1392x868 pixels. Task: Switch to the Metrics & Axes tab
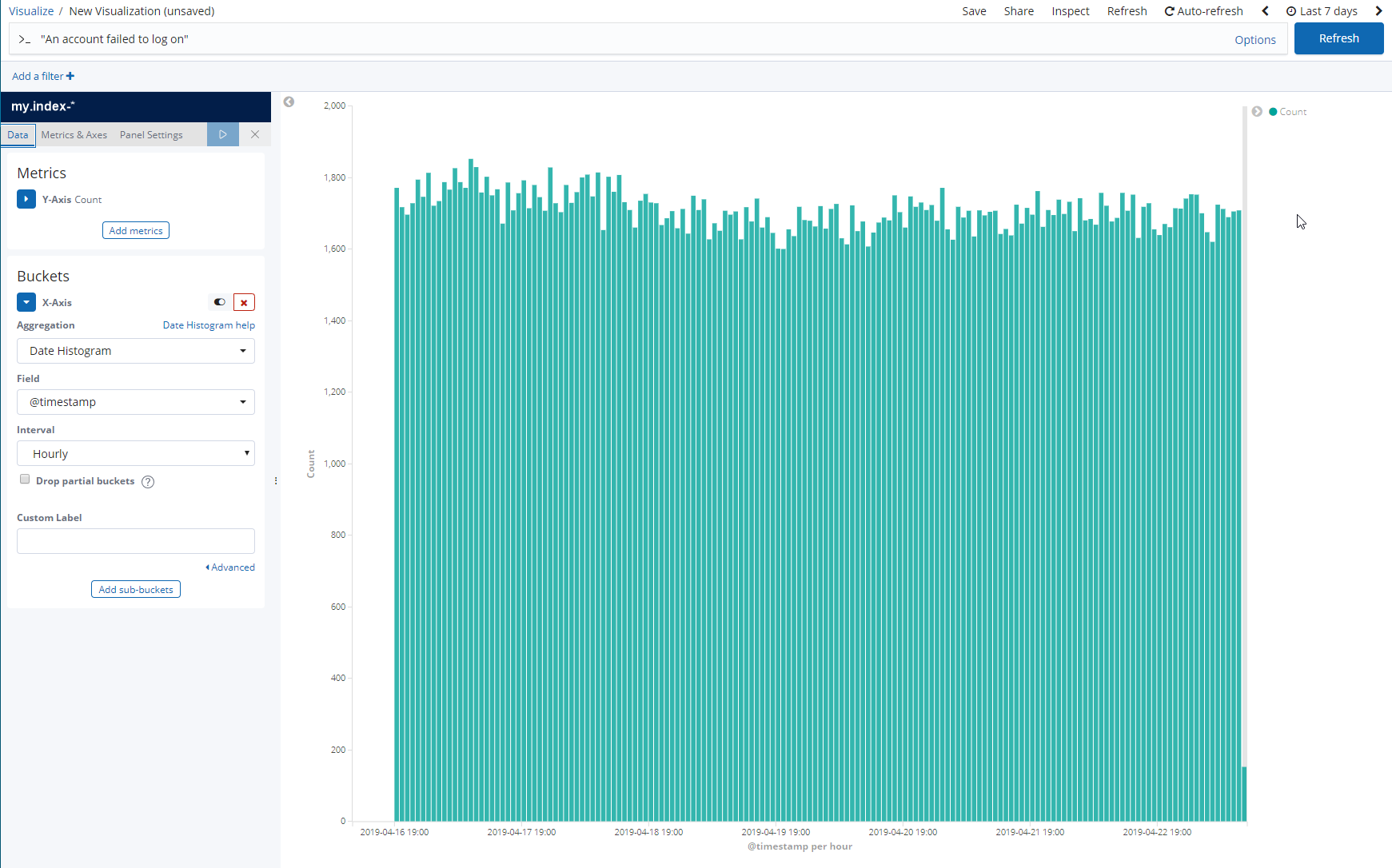[74, 134]
